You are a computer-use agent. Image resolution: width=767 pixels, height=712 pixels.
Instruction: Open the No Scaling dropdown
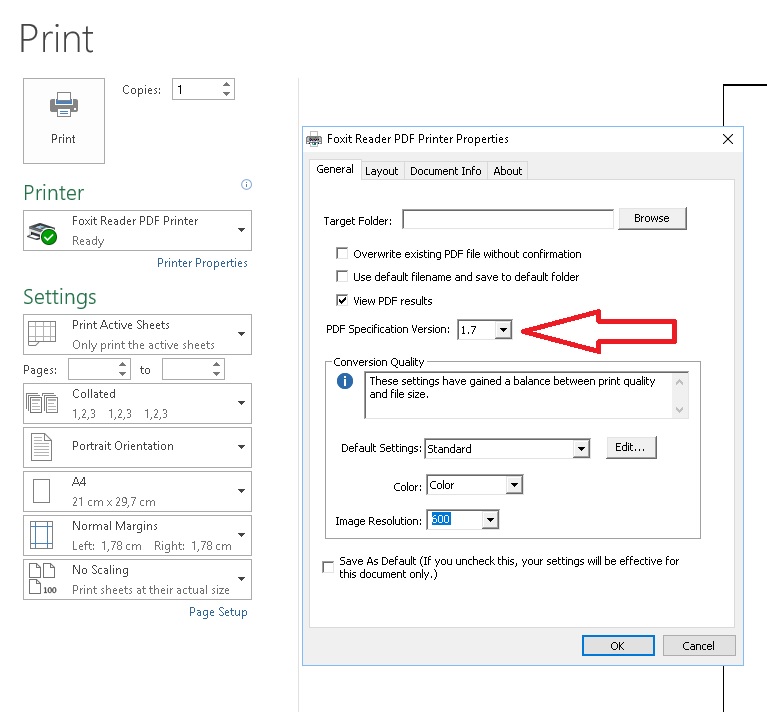[x=137, y=579]
